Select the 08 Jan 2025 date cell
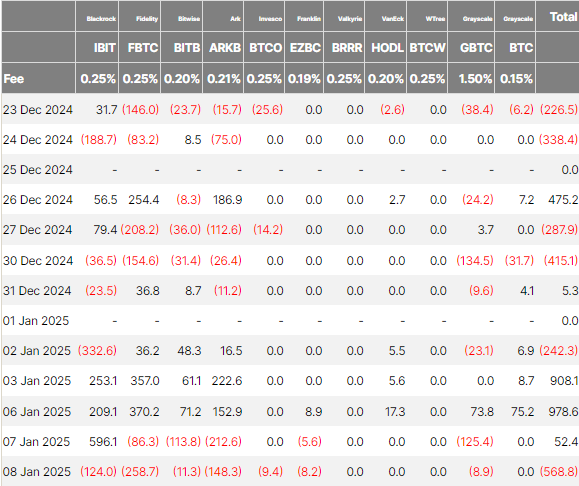 coord(37,471)
